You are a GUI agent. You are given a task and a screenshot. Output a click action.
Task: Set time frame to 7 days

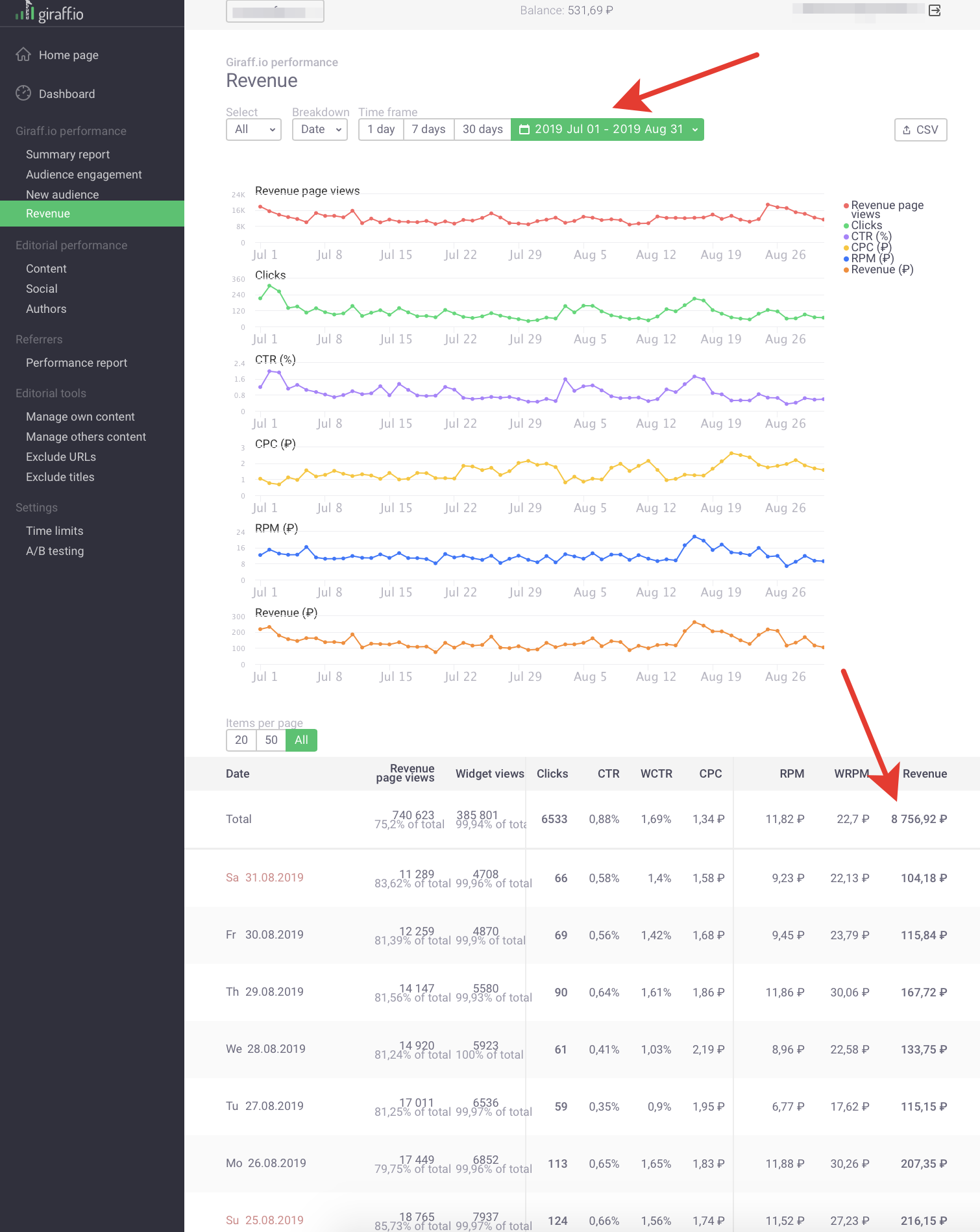pos(428,129)
